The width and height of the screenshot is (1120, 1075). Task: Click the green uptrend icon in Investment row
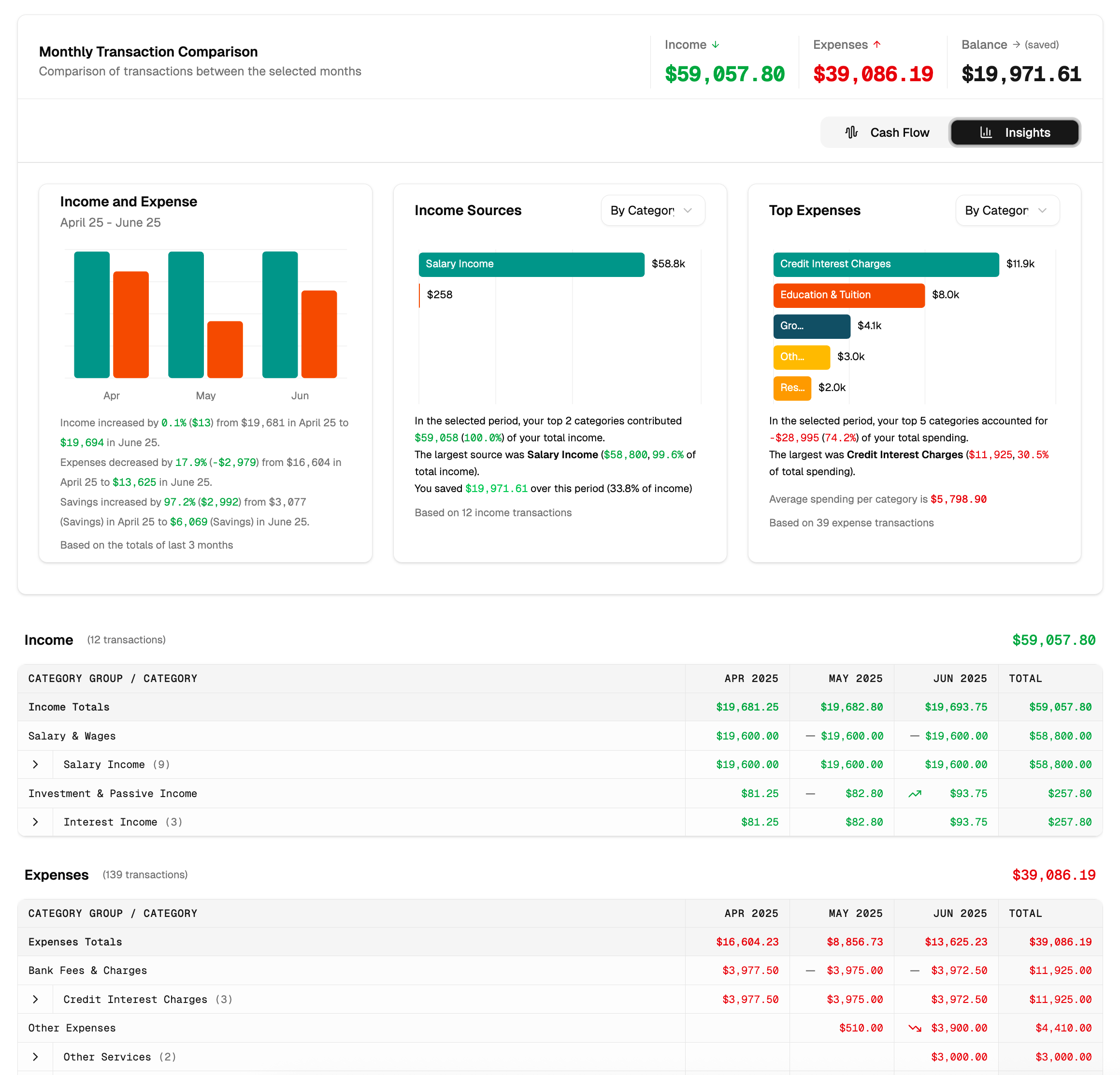point(914,793)
